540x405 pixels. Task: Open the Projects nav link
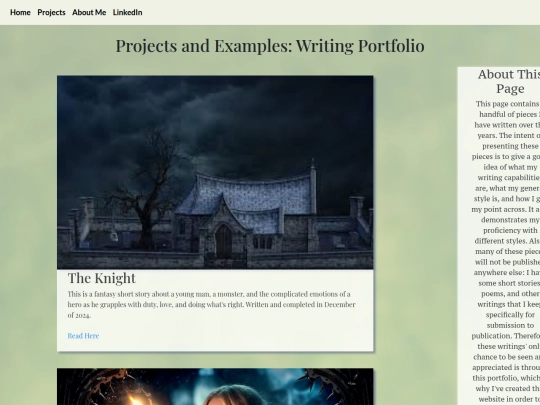coord(51,12)
